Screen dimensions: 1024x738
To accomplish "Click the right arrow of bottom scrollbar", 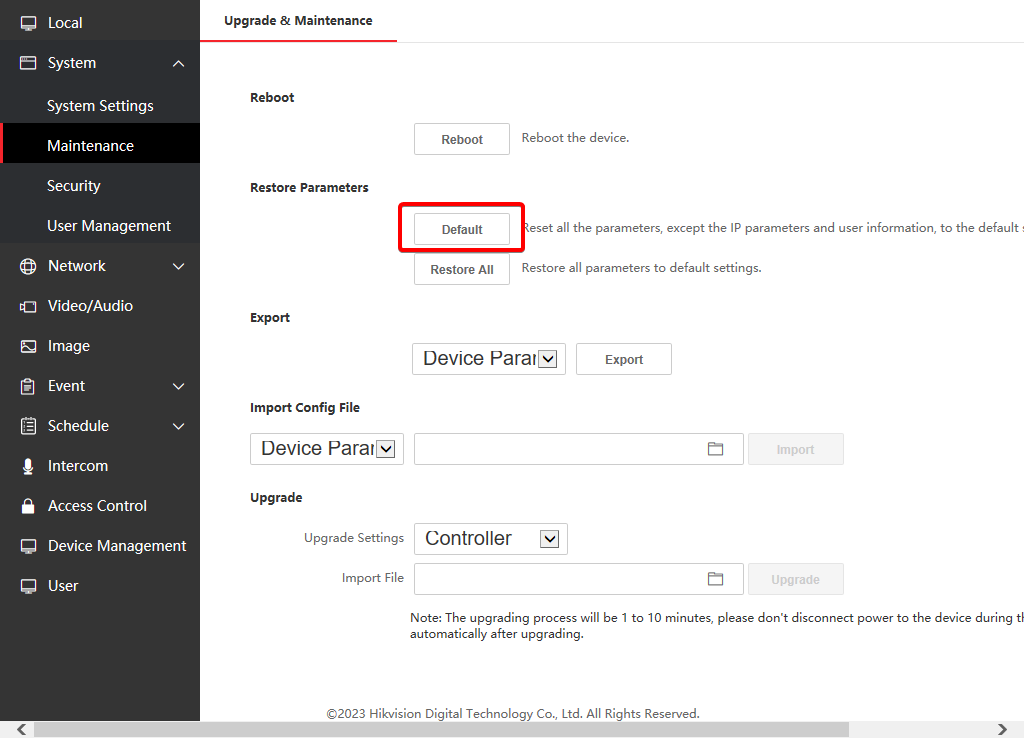I will pos(1001,731).
